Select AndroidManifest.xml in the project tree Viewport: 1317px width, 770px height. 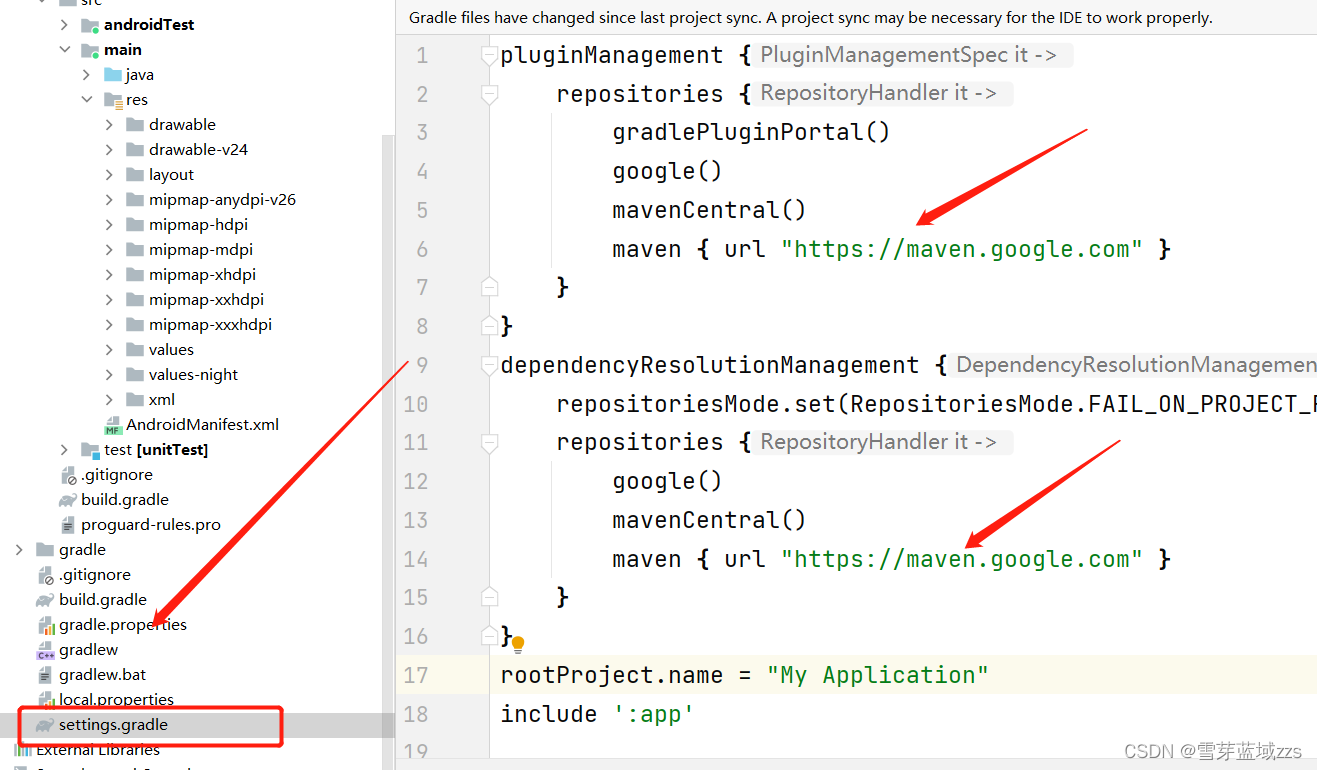[x=202, y=424]
